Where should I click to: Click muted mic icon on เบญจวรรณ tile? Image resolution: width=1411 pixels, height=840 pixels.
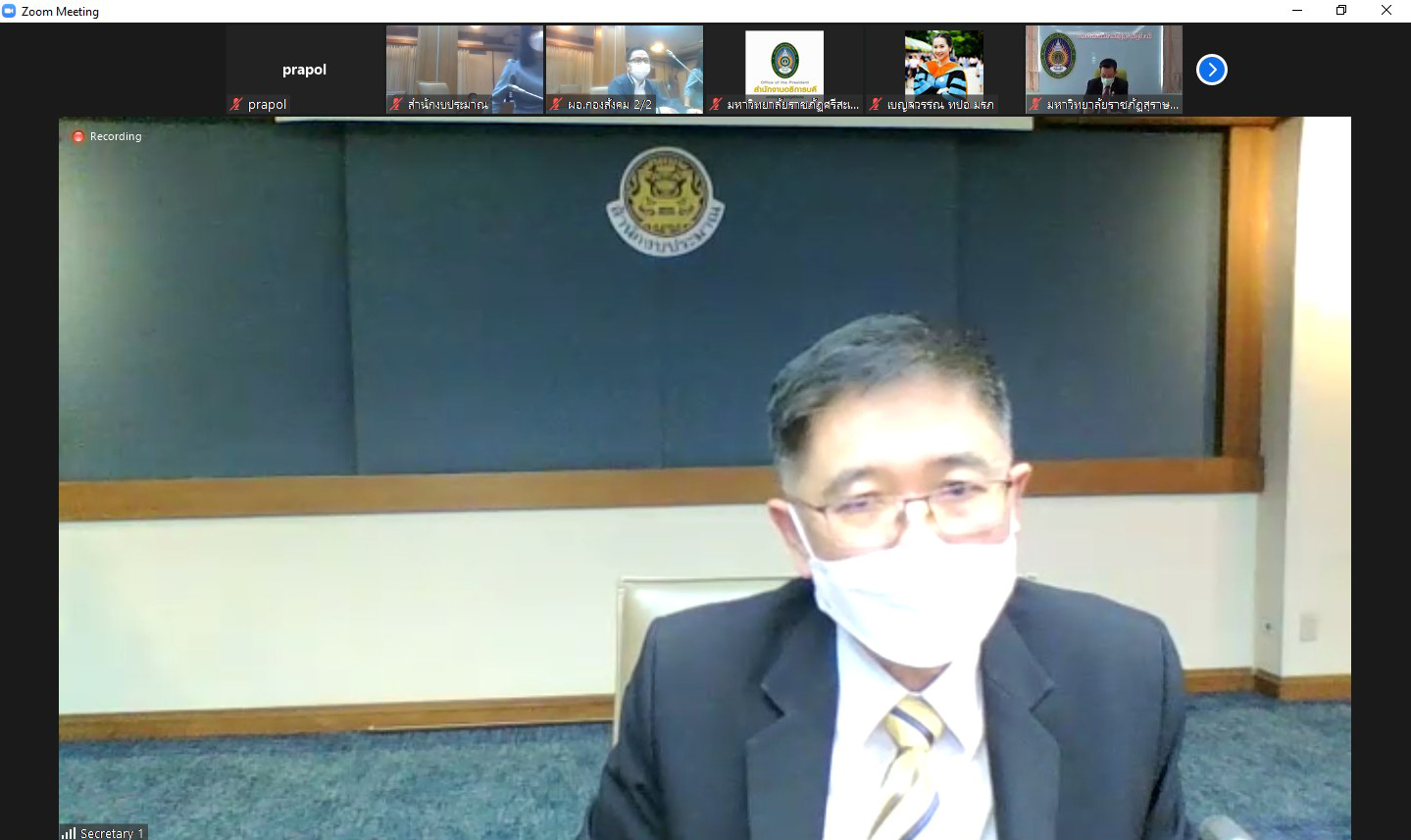click(876, 104)
